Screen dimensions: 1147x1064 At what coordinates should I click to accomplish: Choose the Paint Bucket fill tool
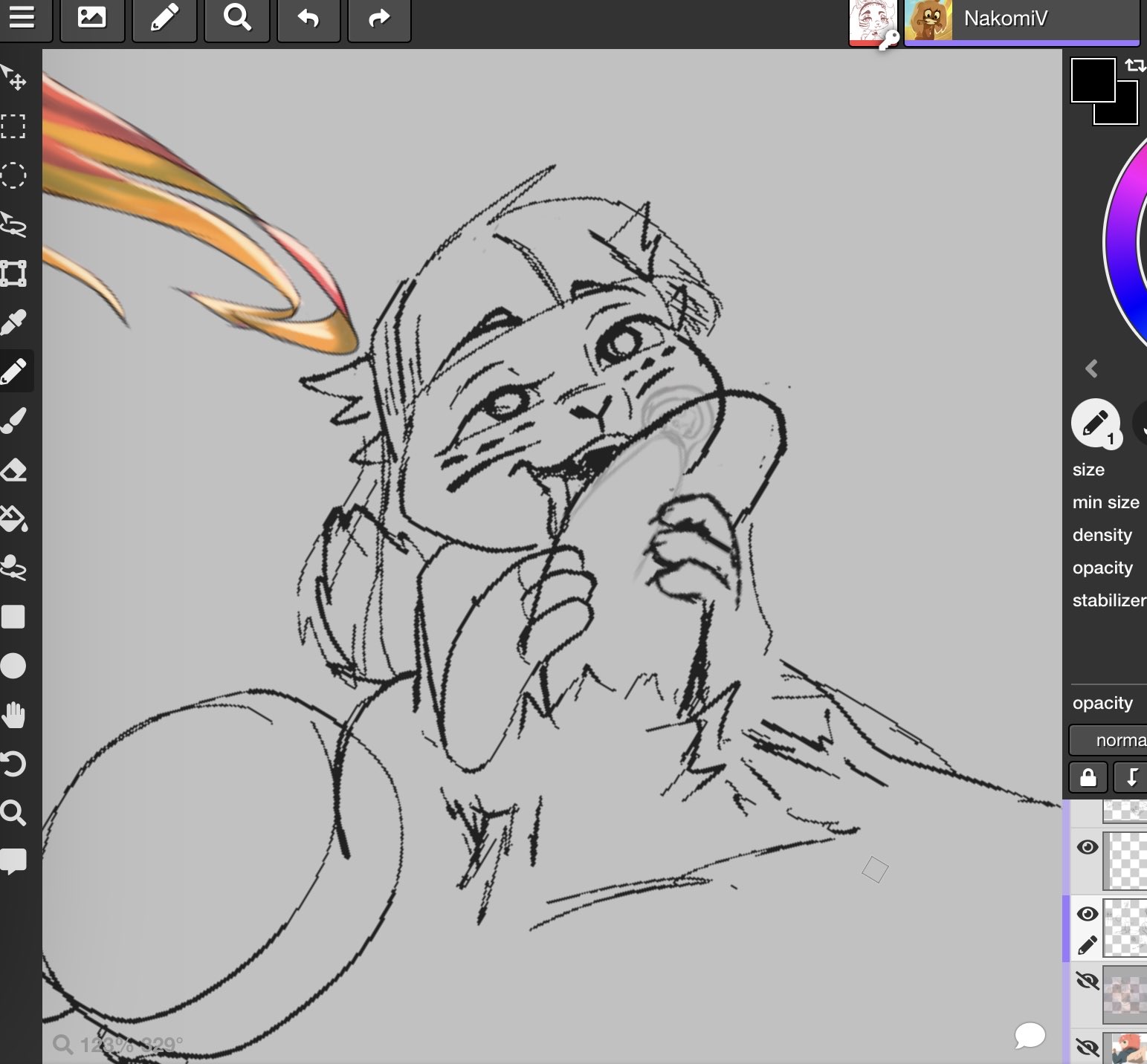[x=14, y=519]
